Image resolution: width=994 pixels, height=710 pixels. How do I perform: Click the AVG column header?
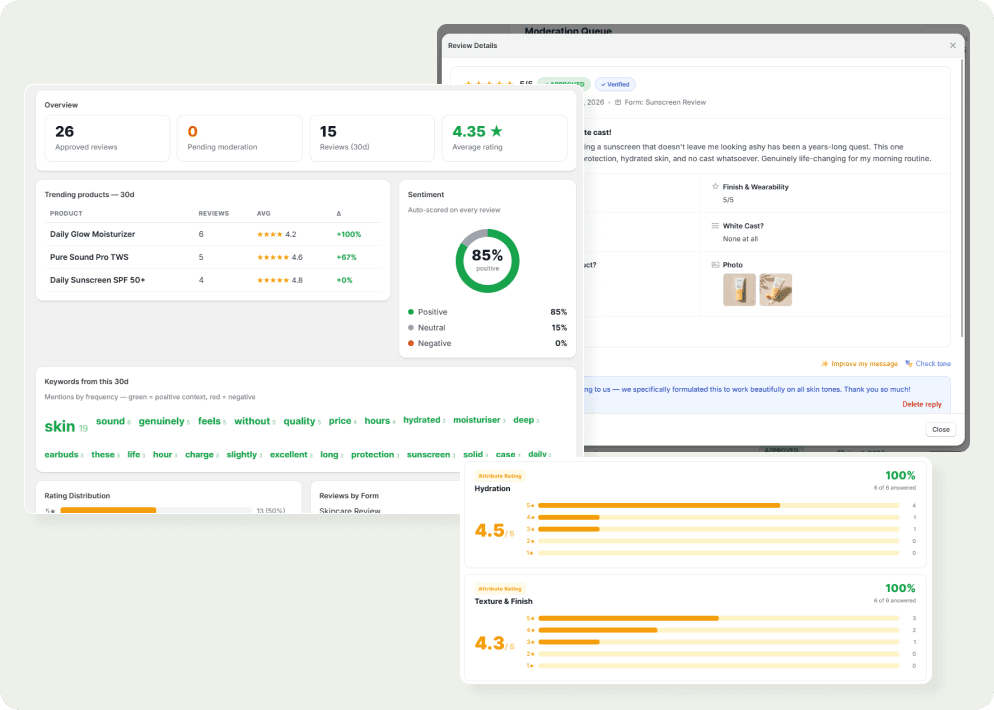pos(264,214)
